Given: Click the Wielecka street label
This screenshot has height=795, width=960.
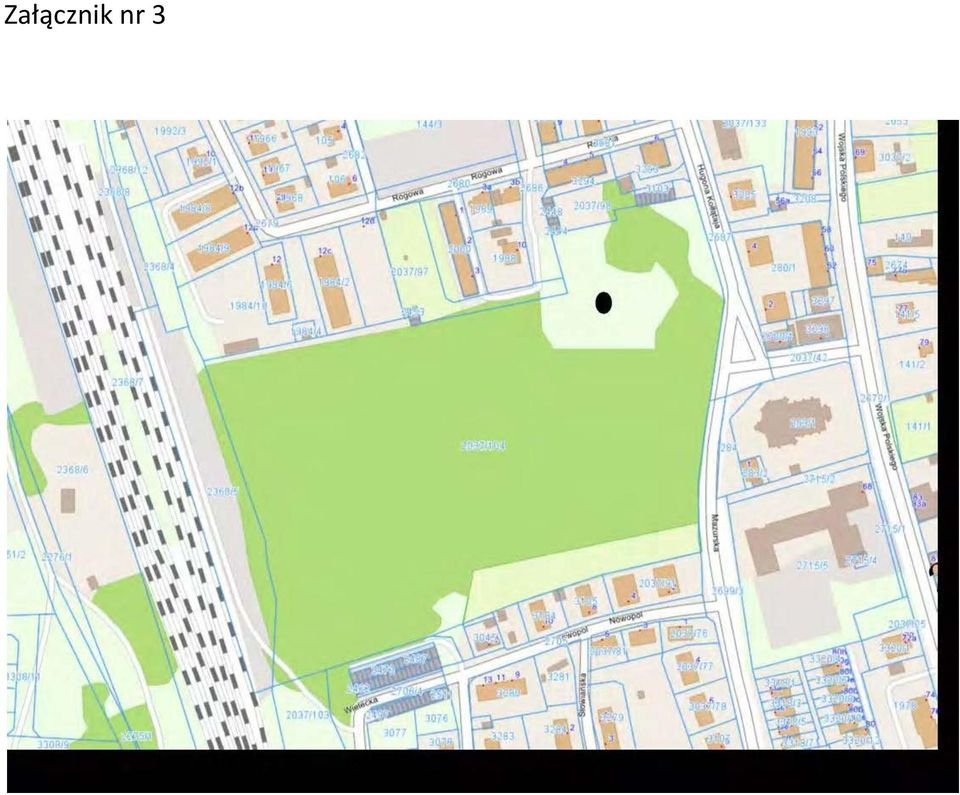Looking at the screenshot, I should tap(359, 706).
